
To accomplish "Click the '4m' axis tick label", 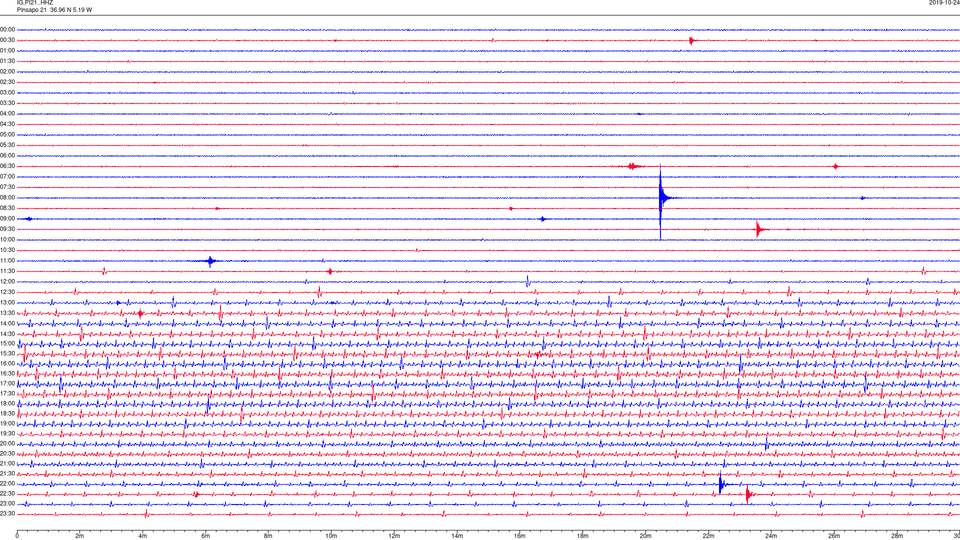I will pos(143,536).
